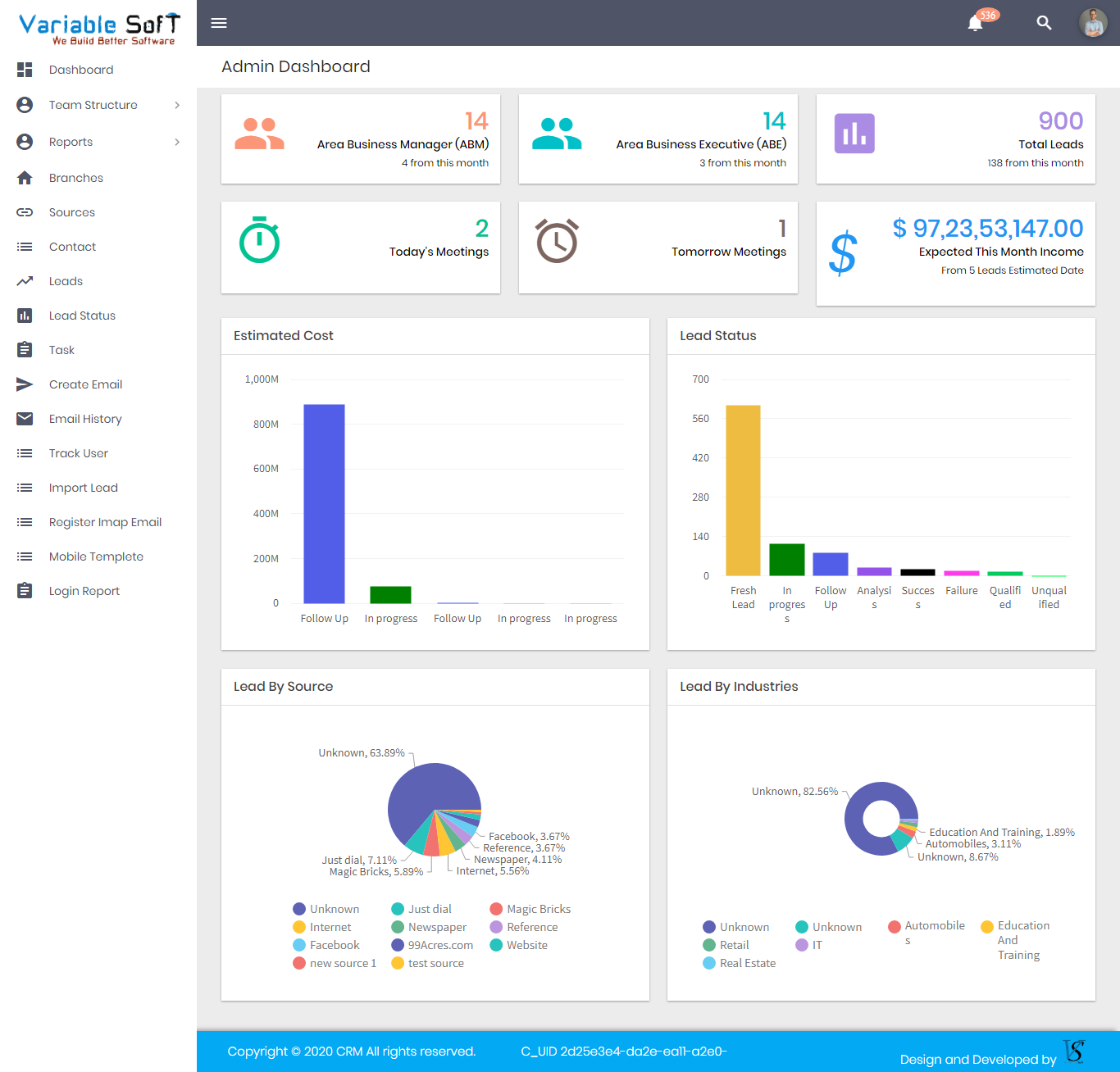Viewport: 1120px width, 1072px height.
Task: Toggle Magic Bricks legend entry
Action: [530, 909]
